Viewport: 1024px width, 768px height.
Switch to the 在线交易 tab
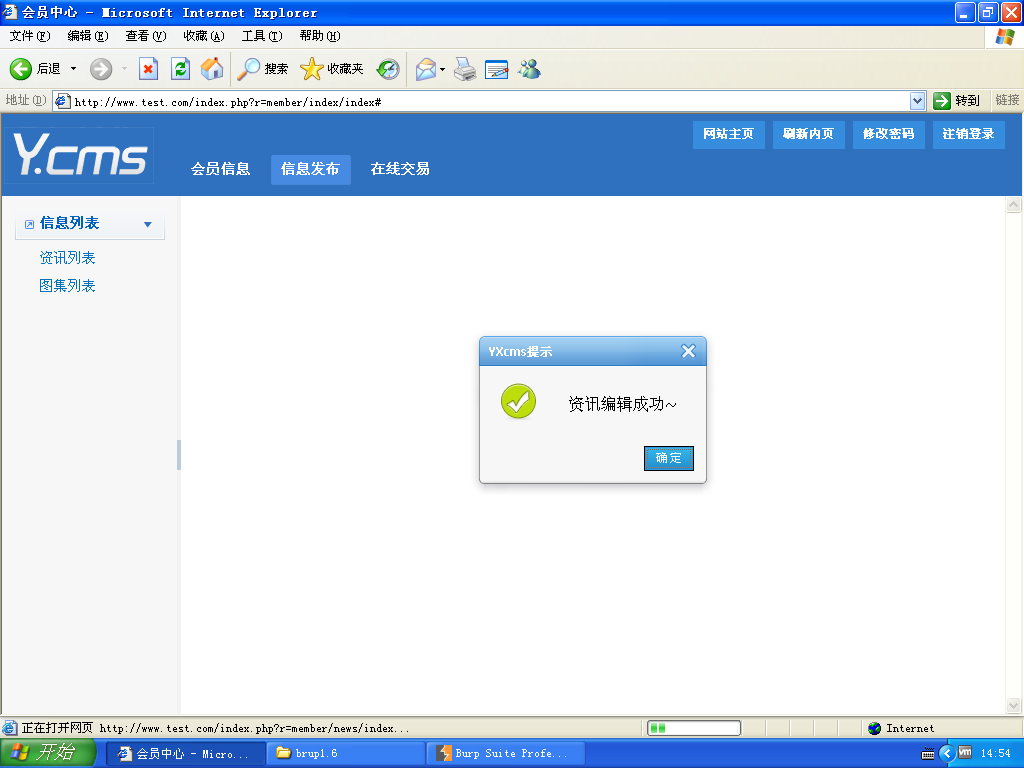coord(400,169)
